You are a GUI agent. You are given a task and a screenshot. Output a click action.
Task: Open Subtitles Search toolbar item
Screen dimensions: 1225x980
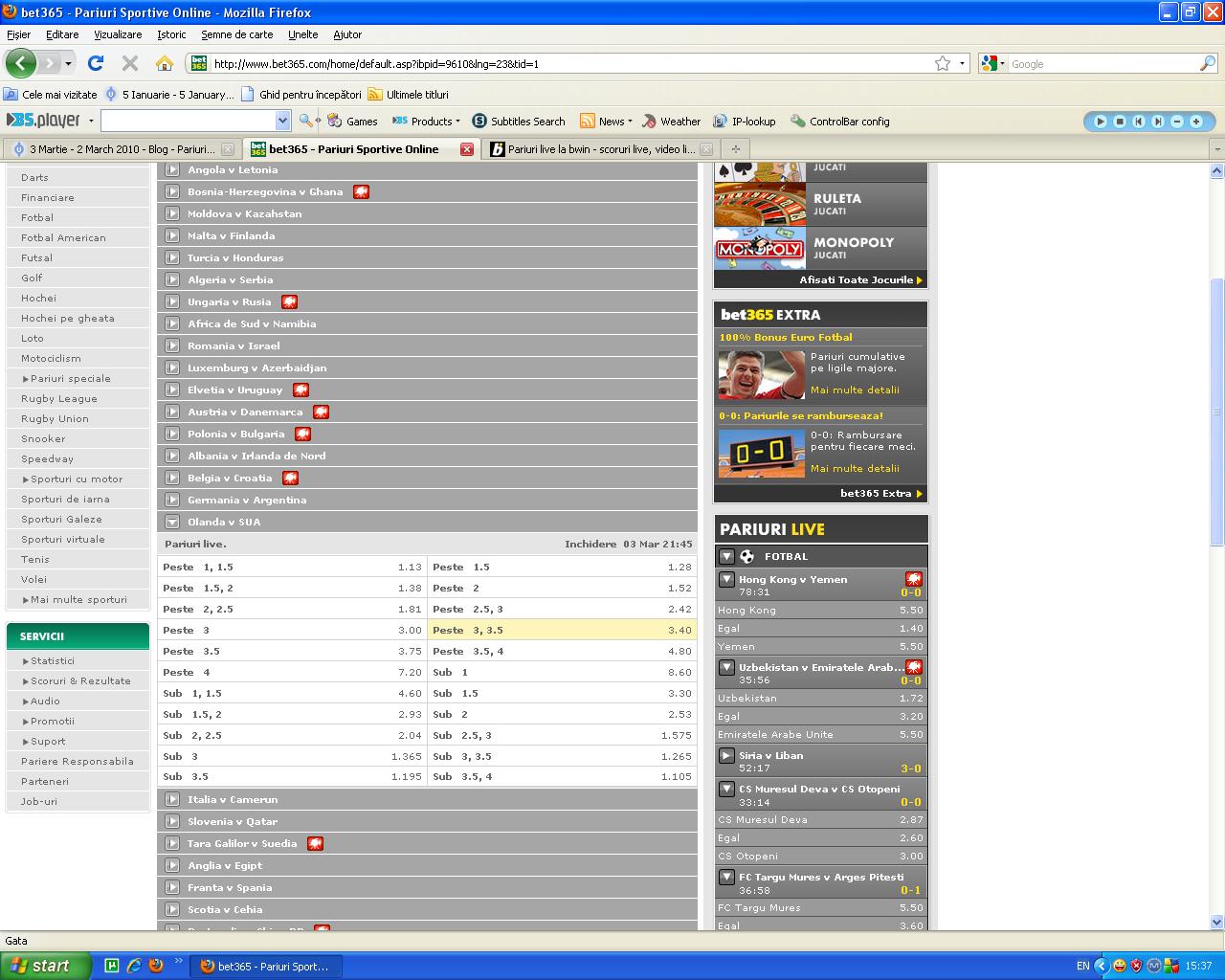tap(518, 122)
